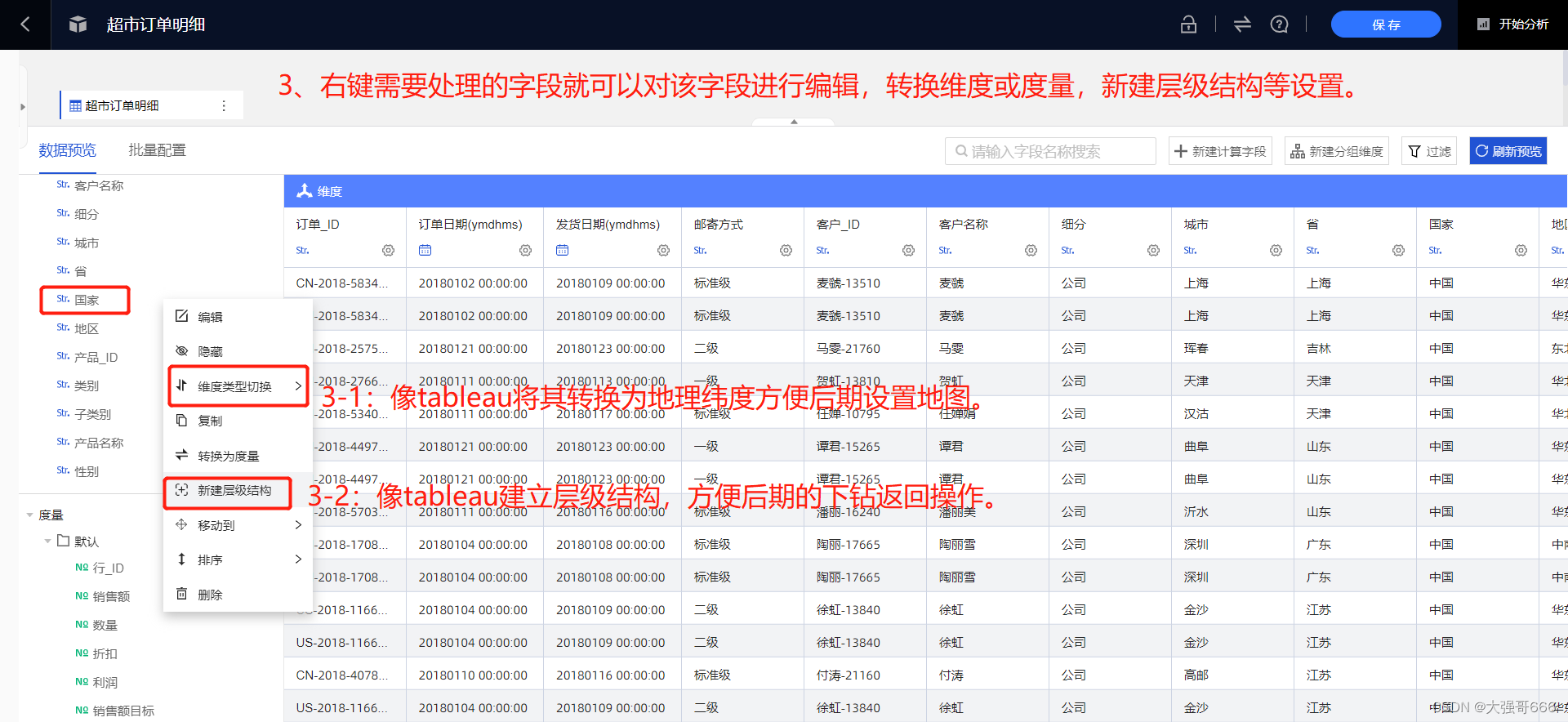This screenshot has width=1568, height=722.
Task: Select 复制 in context menu
Action: pyautogui.click(x=238, y=421)
